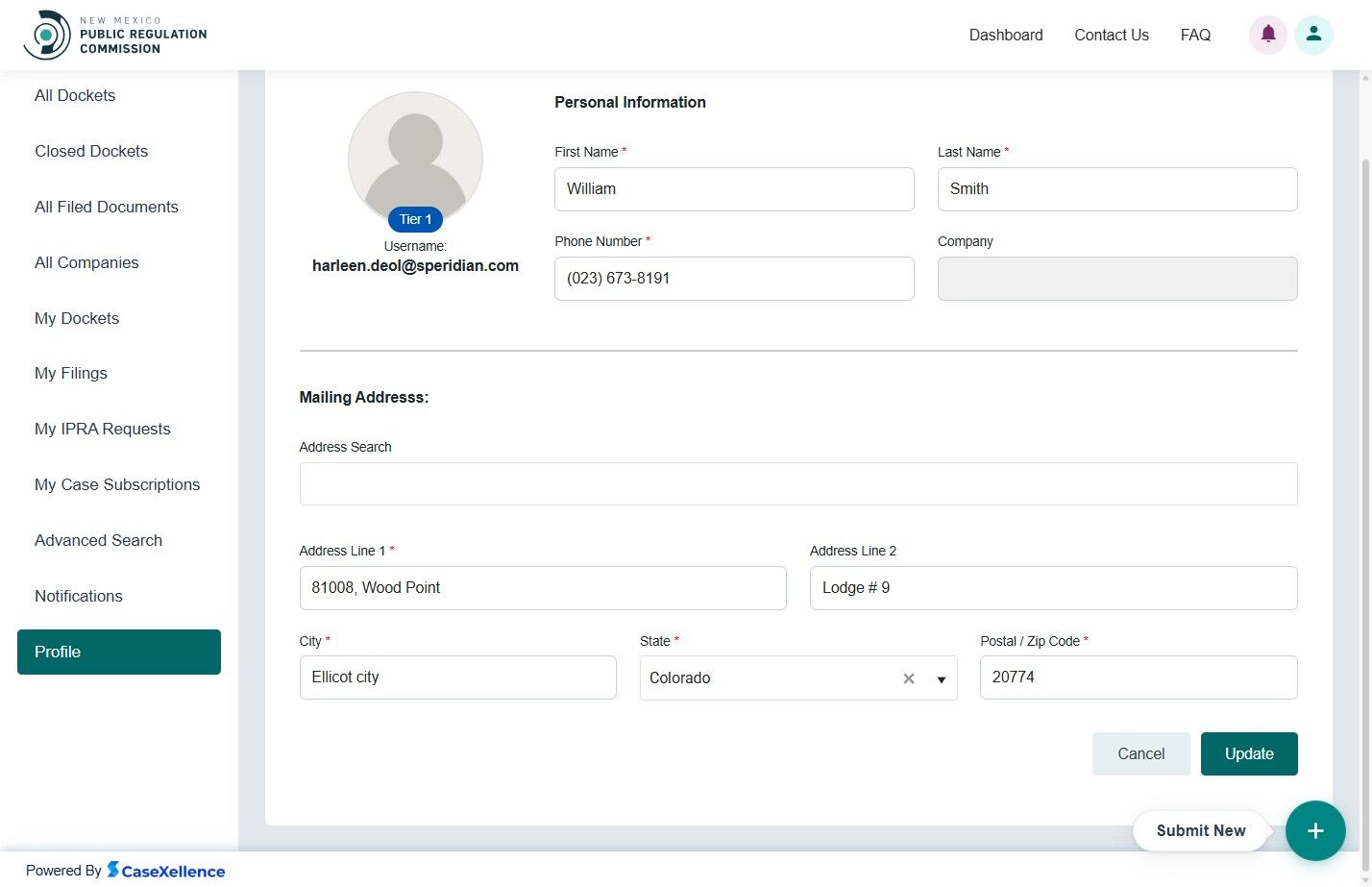The height and width of the screenshot is (887, 1372).
Task: Click the Address Line 1 field
Action: [543, 588]
